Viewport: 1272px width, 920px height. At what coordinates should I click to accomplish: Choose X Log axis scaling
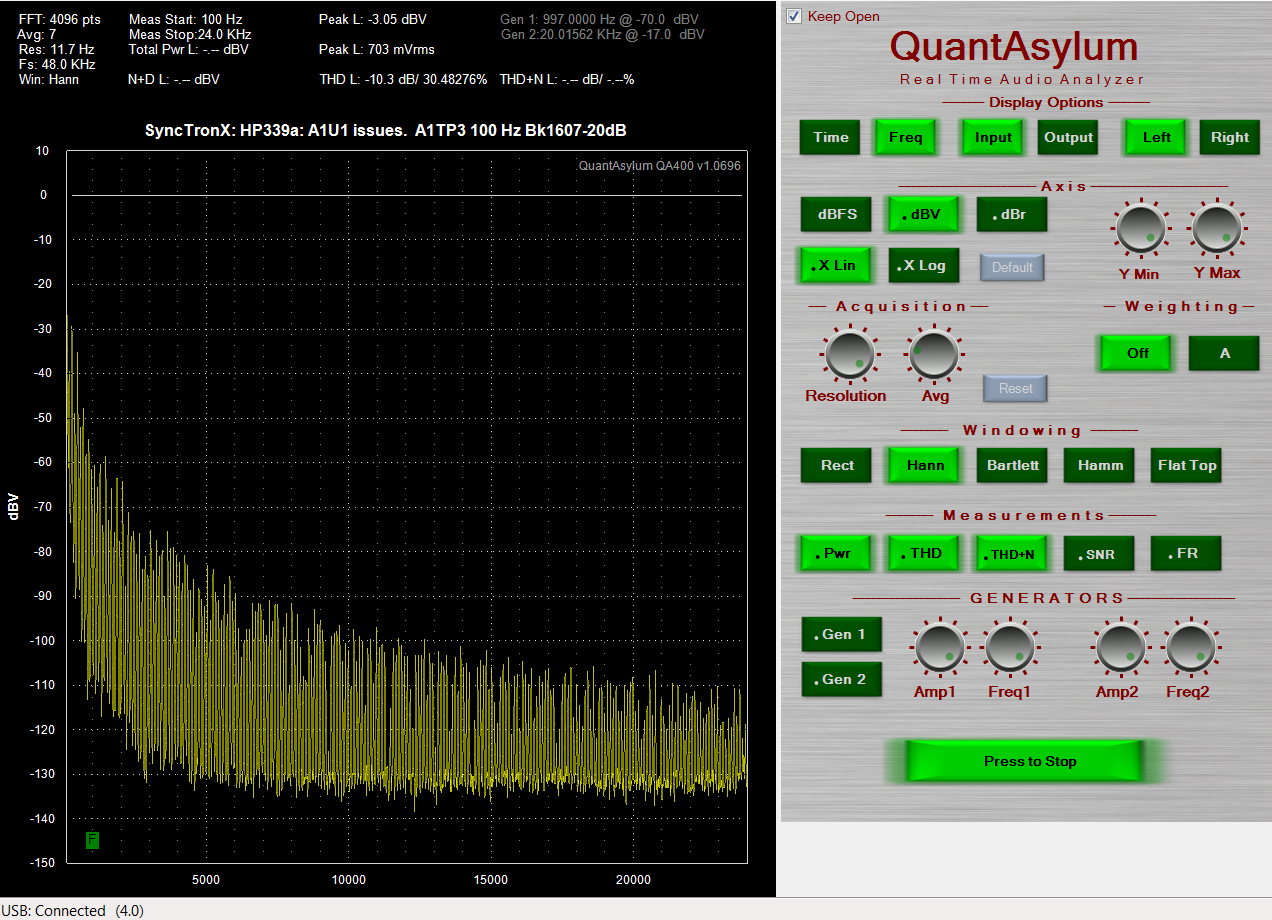(924, 266)
